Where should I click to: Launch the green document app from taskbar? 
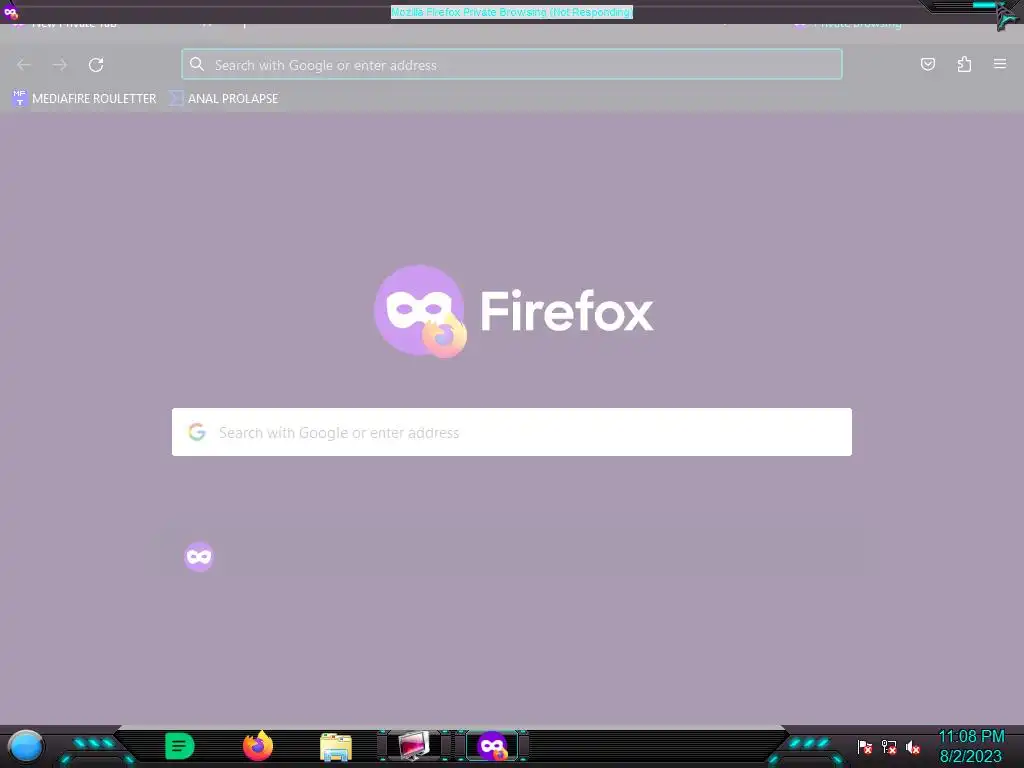[180, 746]
